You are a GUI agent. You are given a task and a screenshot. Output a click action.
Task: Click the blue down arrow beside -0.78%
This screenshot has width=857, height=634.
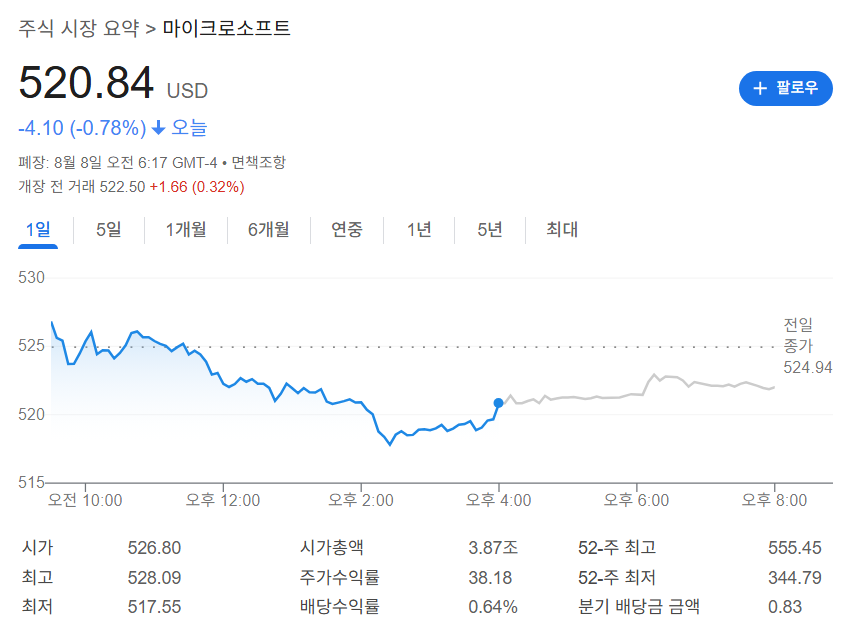(158, 128)
